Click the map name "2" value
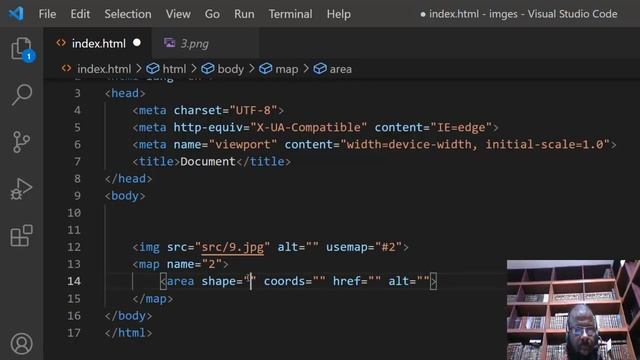The height and width of the screenshot is (360, 640). click(212, 264)
